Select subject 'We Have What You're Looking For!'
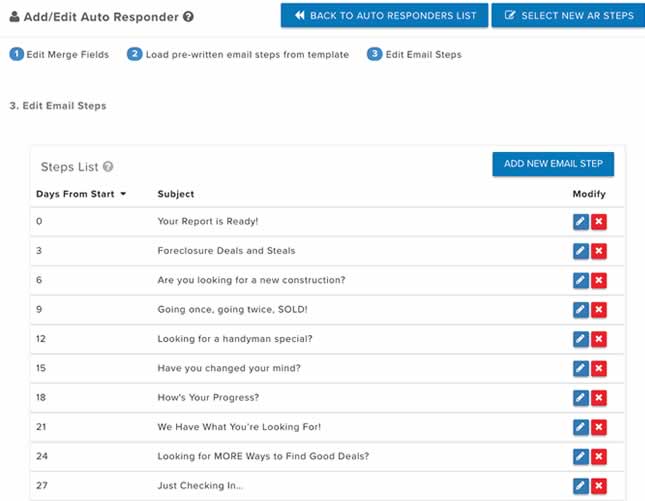Viewport: 645px width, 501px height. 239,427
